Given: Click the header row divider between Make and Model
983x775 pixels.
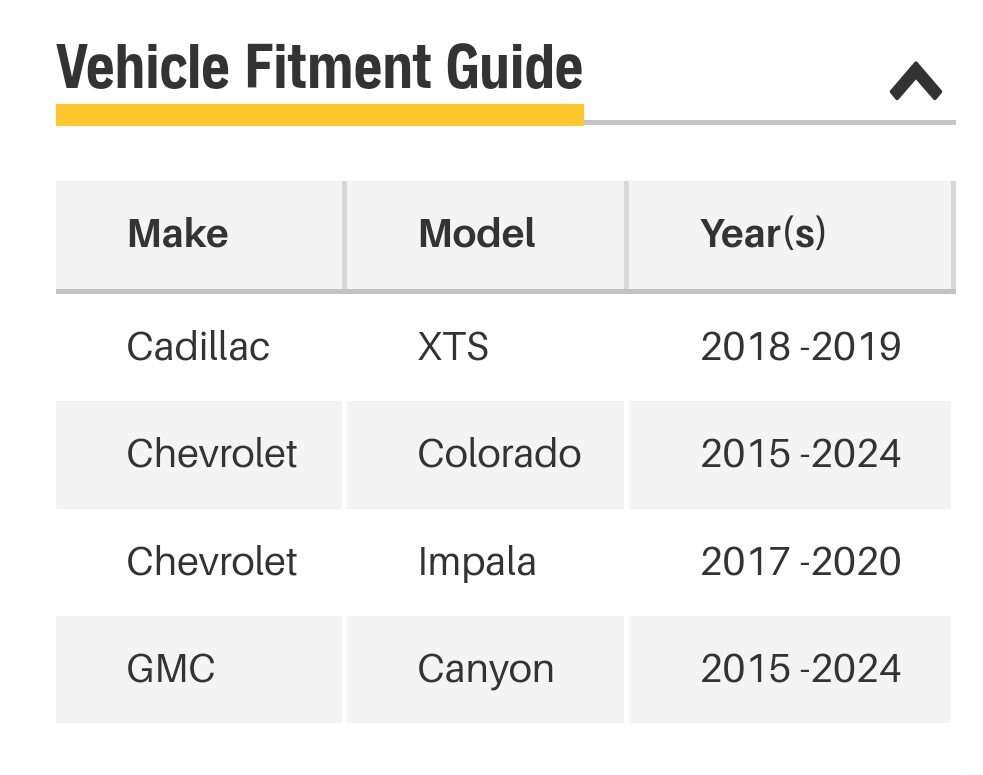Looking at the screenshot, I should (x=345, y=236).
